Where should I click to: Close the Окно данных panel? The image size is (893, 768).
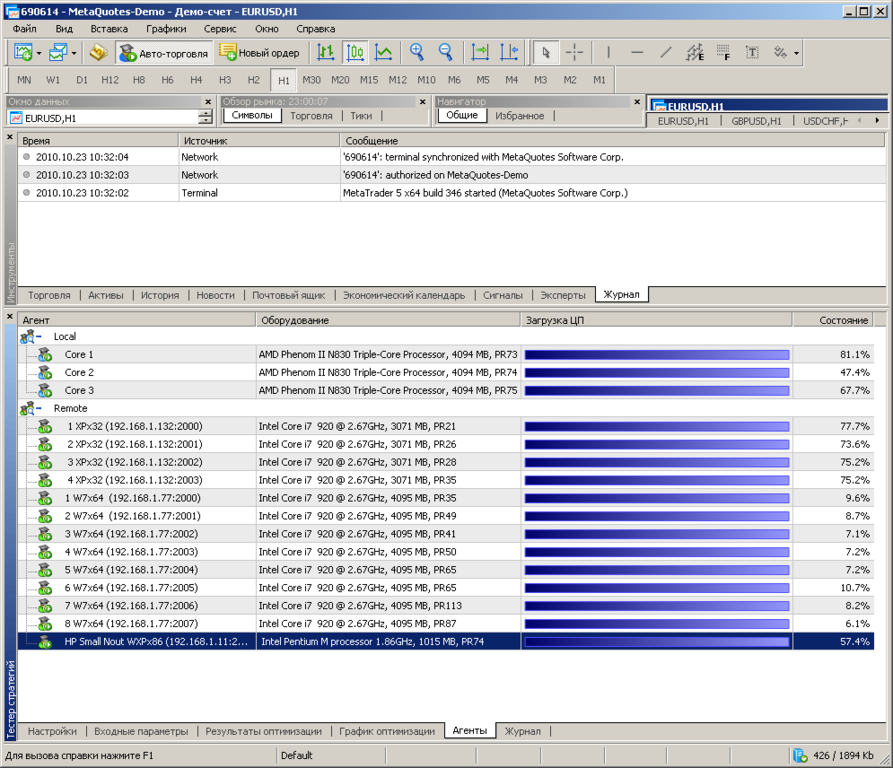click(x=208, y=102)
